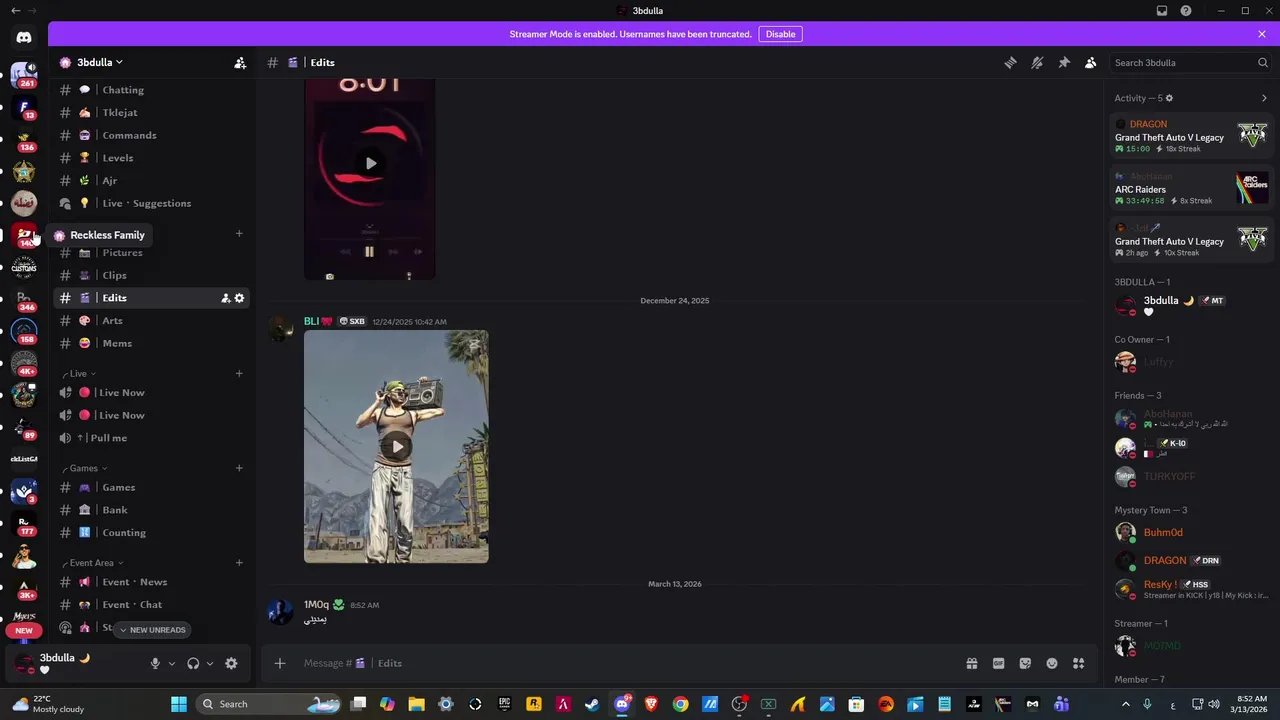Play the boombox video by BLI

click(397, 447)
